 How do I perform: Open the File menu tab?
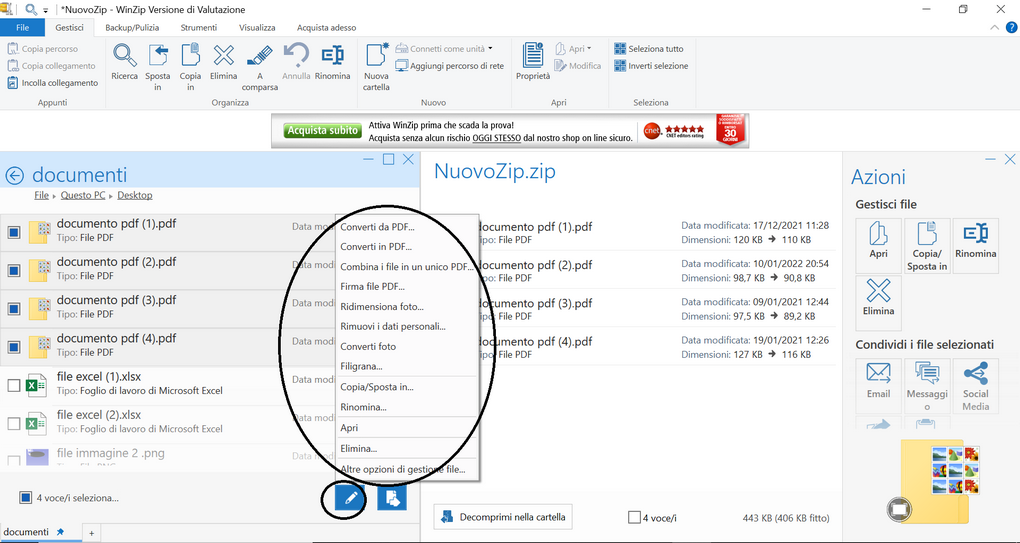(23, 27)
